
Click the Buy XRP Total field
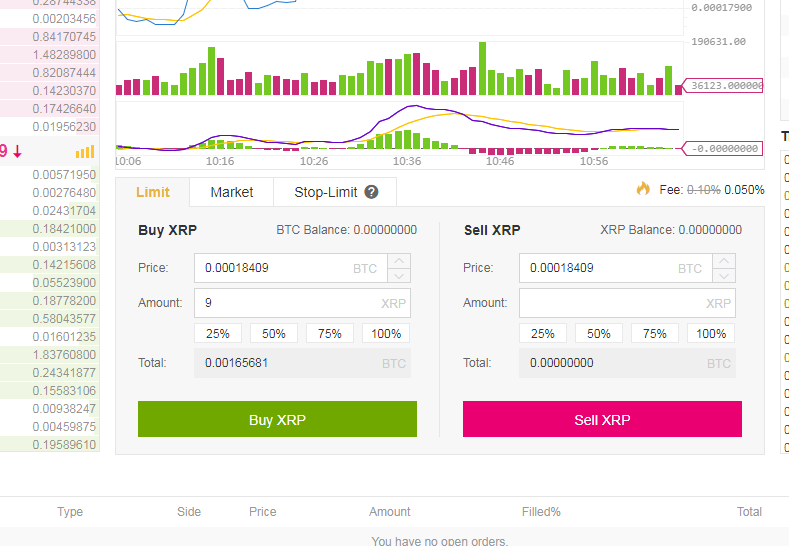point(302,363)
